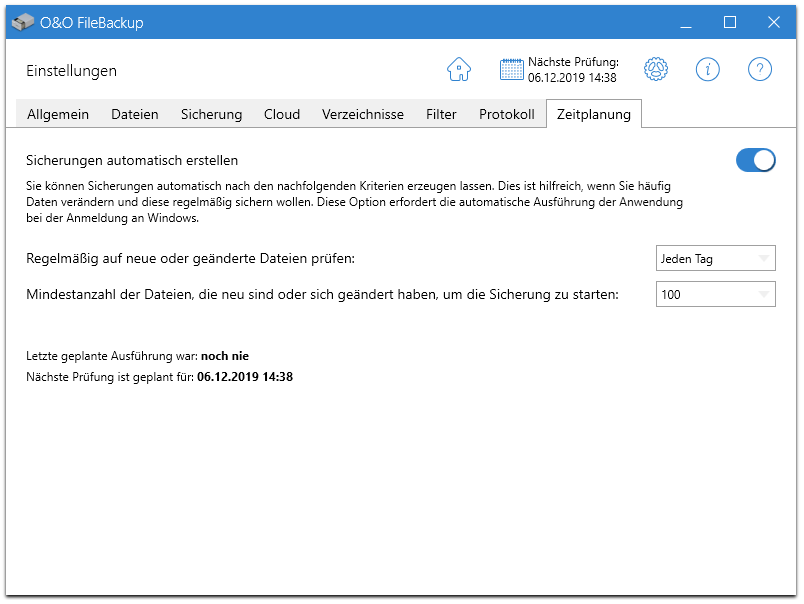Switch to the Filter tab

[441, 114]
